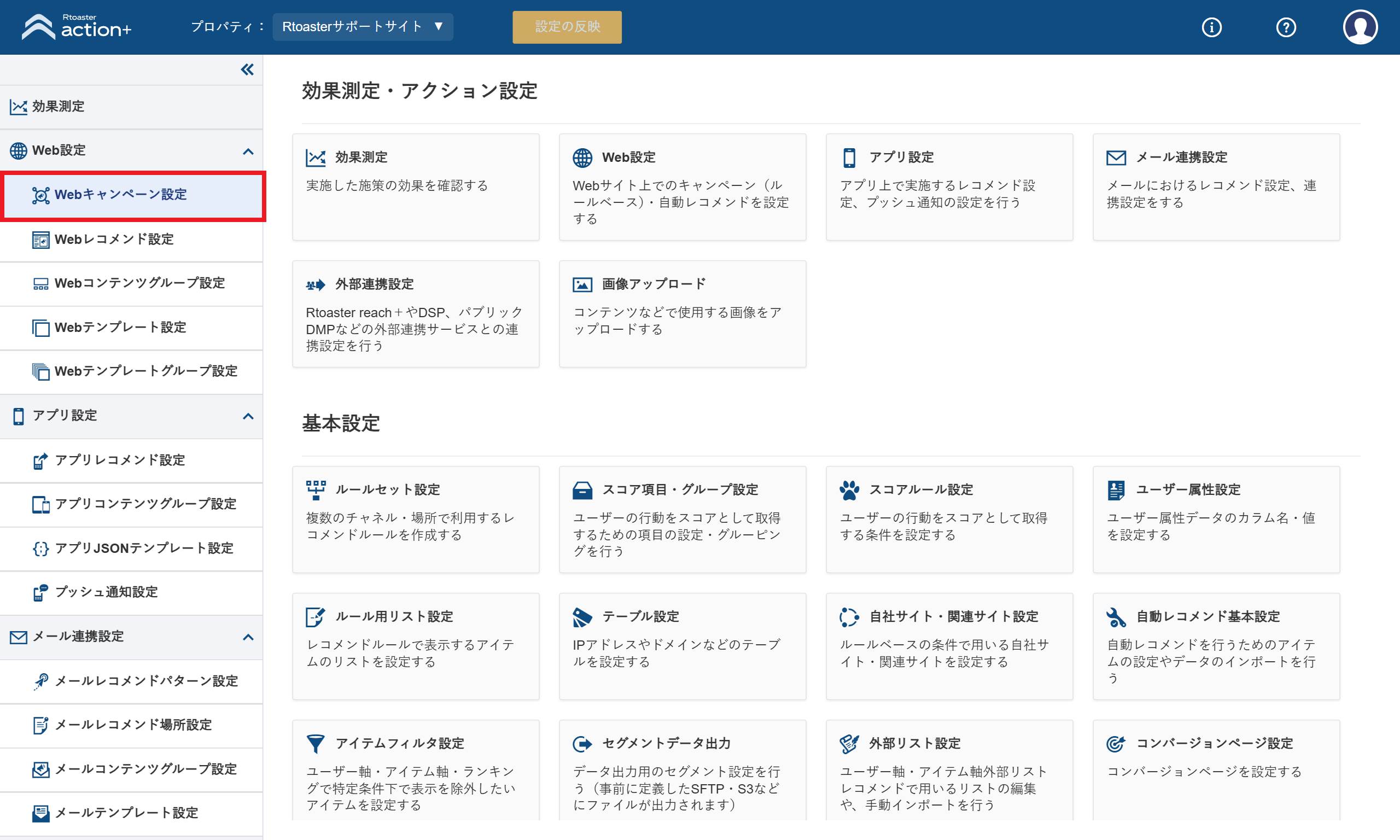The width and height of the screenshot is (1400, 840).
Task: Select メールレコメンド場所設定 menu item
Action: pos(131,725)
